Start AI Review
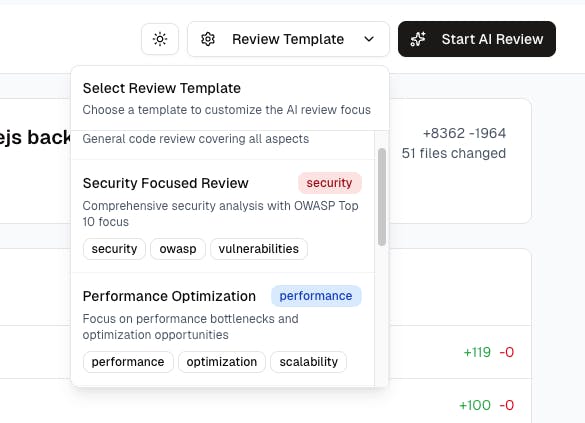Screen dimensions: 585x423 (x=477, y=39)
